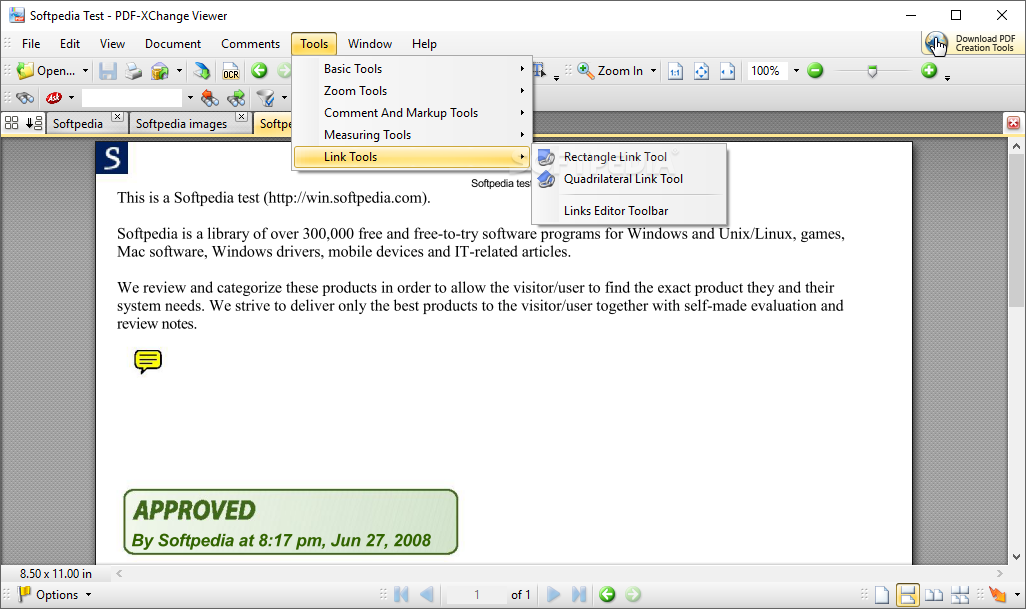Click the tab list arrow icon
The height and width of the screenshot is (609, 1026).
click(34, 123)
